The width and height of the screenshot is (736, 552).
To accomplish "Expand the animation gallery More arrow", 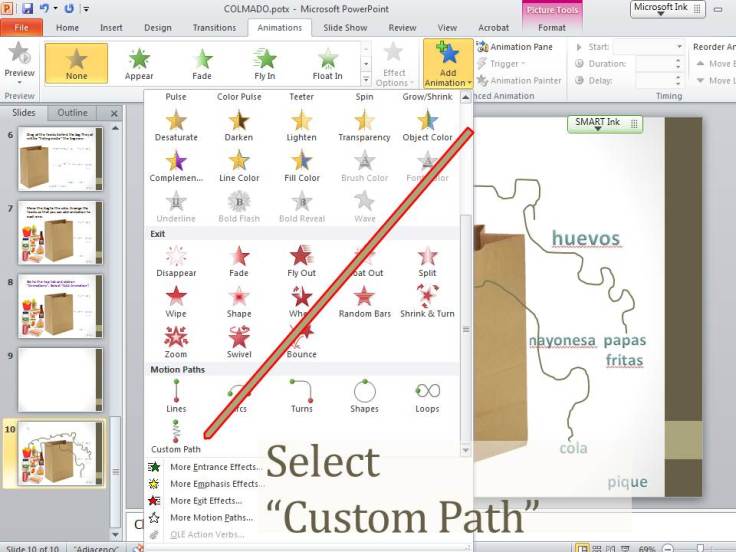I will 366,79.
